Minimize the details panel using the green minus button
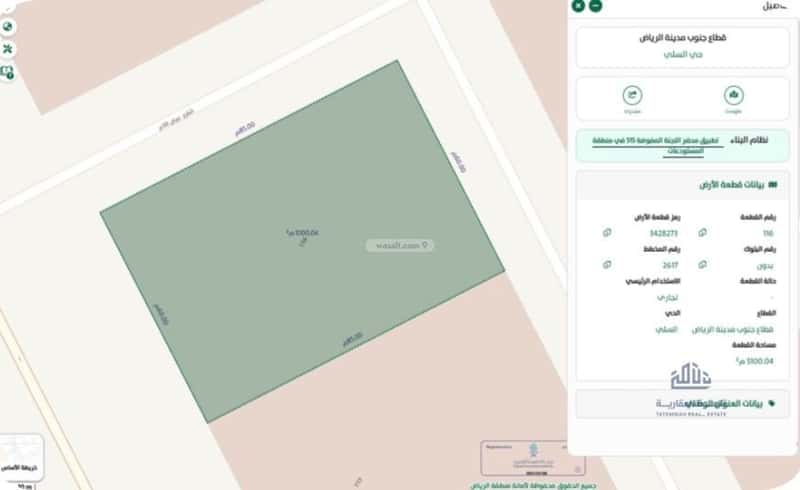Image resolution: width=800 pixels, height=490 pixels. (595, 5)
